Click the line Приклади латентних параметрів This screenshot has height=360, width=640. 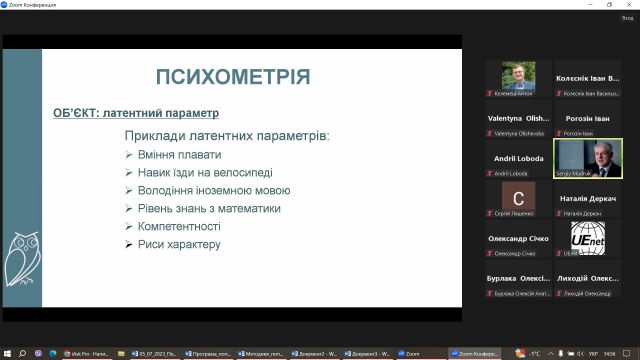click(x=227, y=136)
